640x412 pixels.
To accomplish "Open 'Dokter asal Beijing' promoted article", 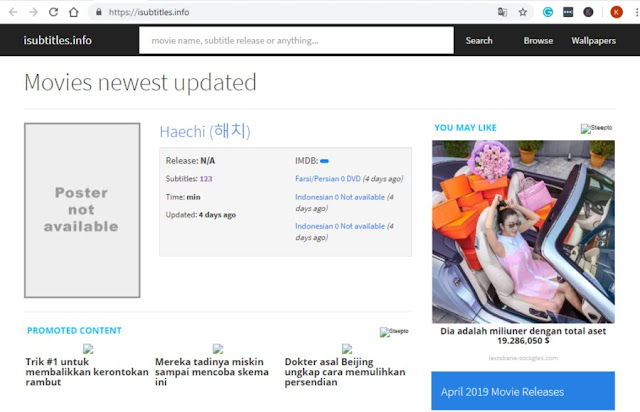I will coord(345,372).
